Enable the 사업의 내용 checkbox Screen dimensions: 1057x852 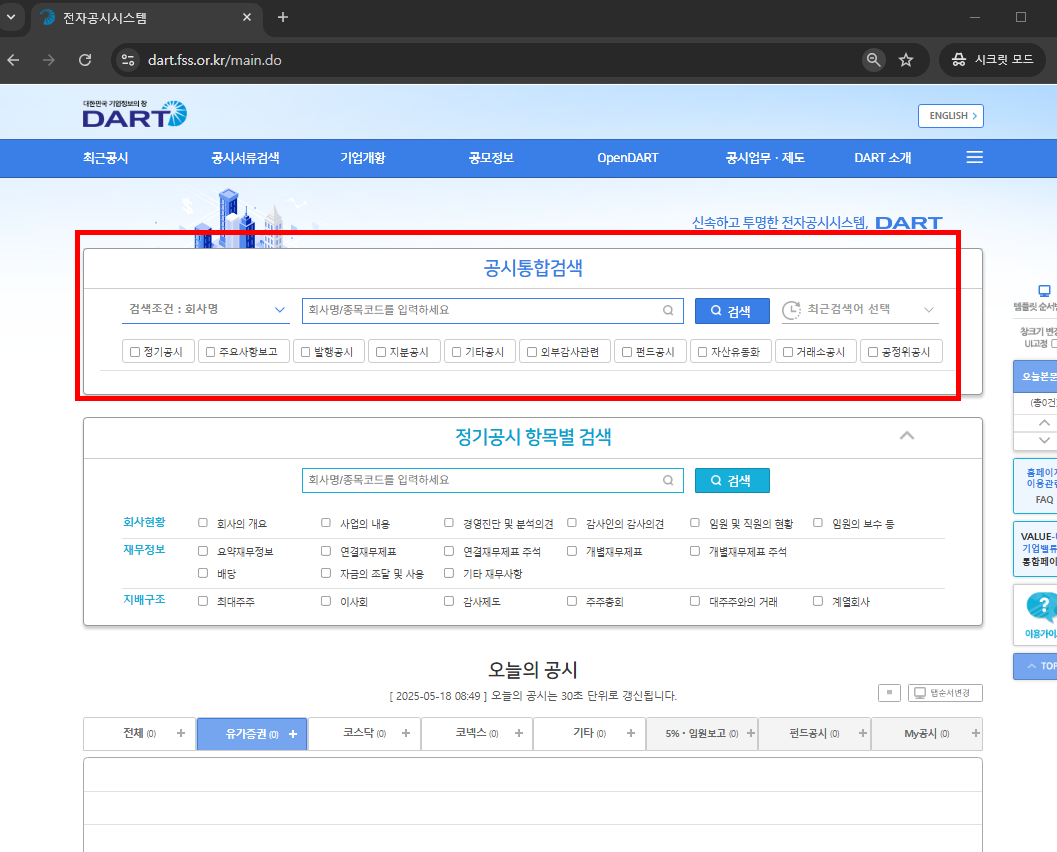(x=325, y=521)
